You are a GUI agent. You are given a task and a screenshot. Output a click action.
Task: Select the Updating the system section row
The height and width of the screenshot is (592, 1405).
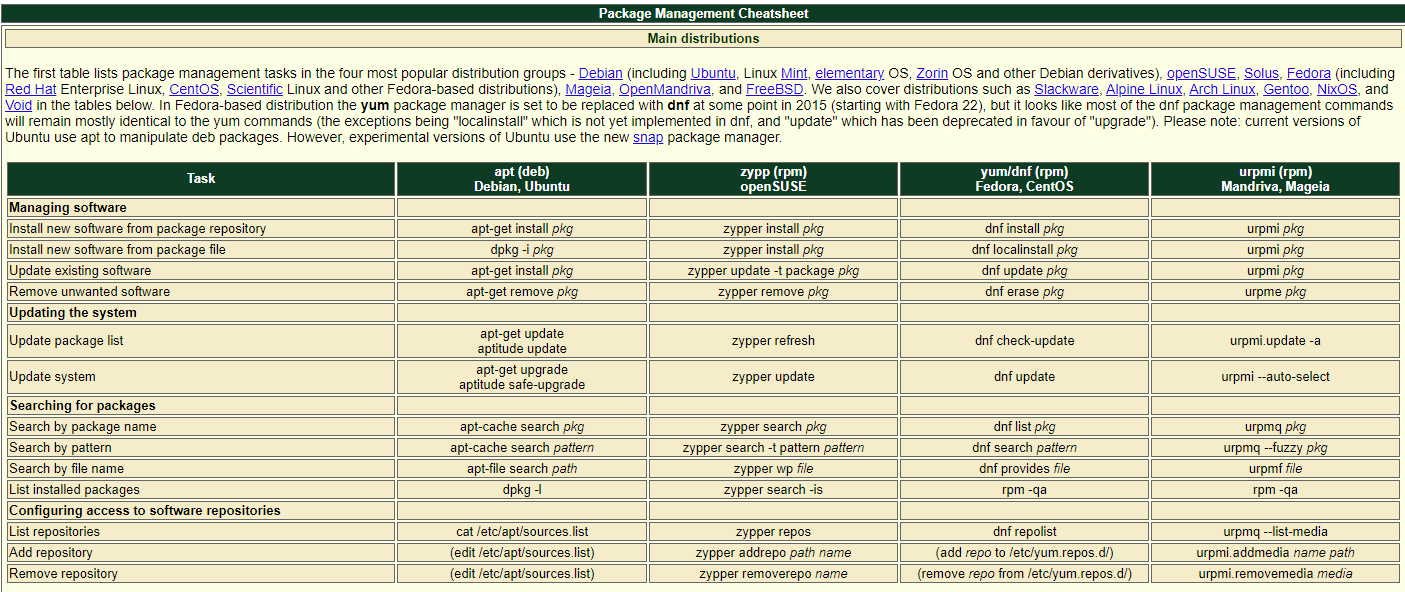201,313
